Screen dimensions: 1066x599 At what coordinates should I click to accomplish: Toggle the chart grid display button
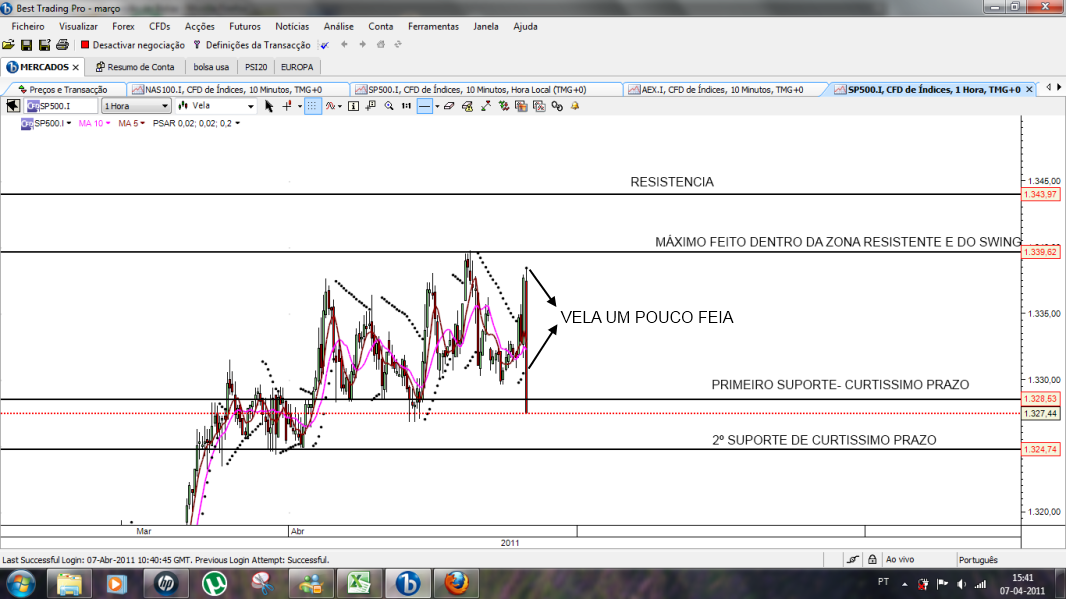pyautogui.click(x=312, y=106)
